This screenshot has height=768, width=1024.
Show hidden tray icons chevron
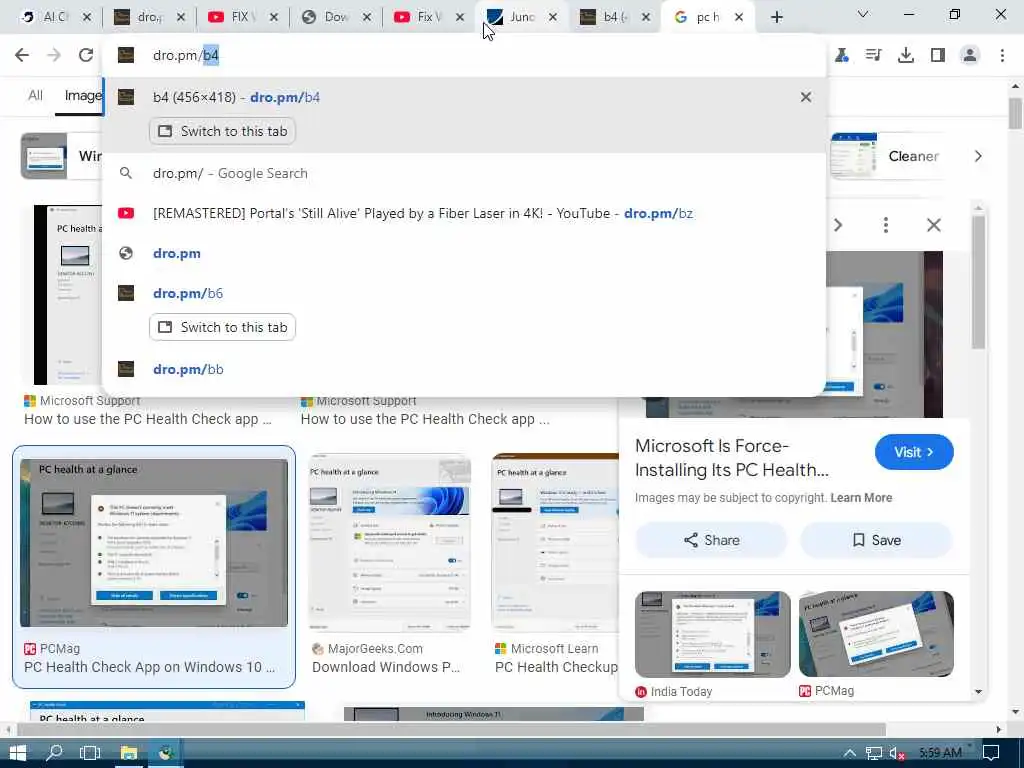[x=849, y=753]
